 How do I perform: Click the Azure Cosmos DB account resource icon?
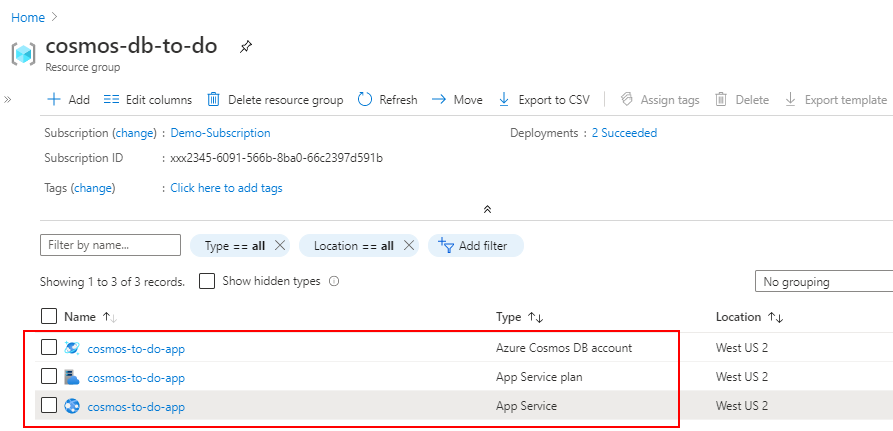tap(72, 348)
